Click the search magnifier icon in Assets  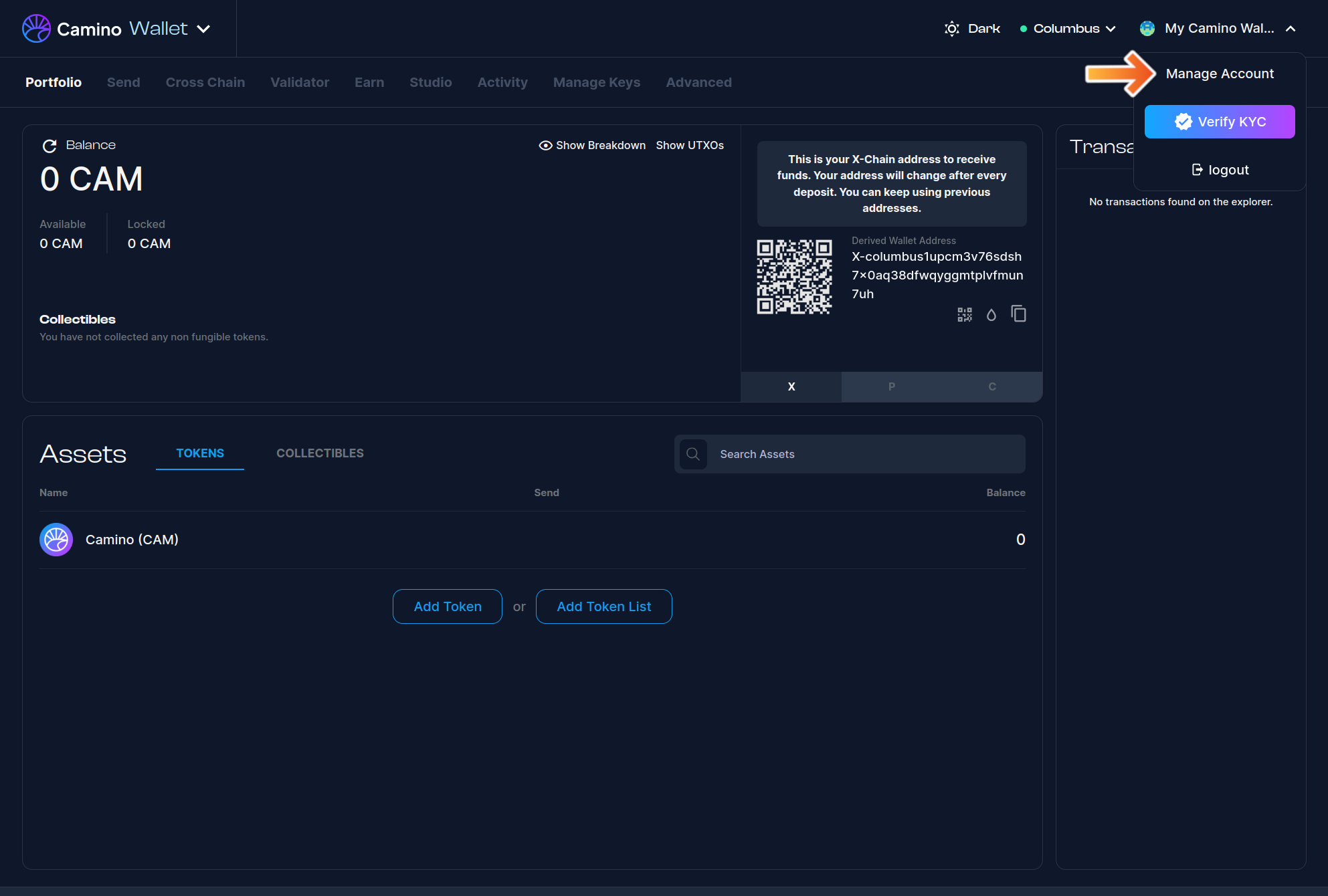693,454
